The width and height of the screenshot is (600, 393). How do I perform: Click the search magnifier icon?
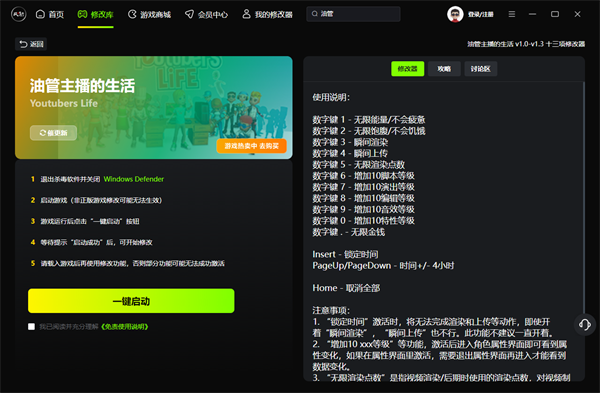[315, 14]
